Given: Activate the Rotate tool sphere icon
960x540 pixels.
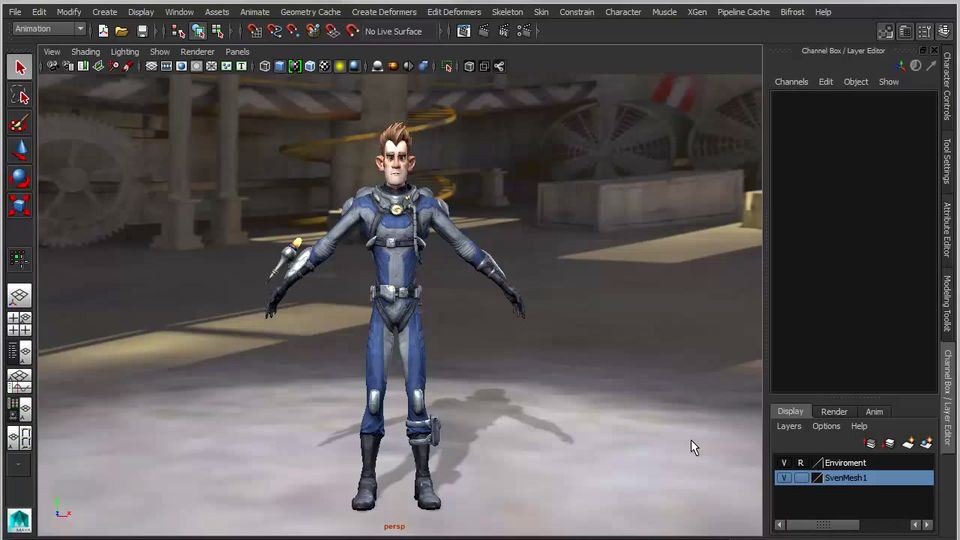Looking at the screenshot, I should 20,178.
